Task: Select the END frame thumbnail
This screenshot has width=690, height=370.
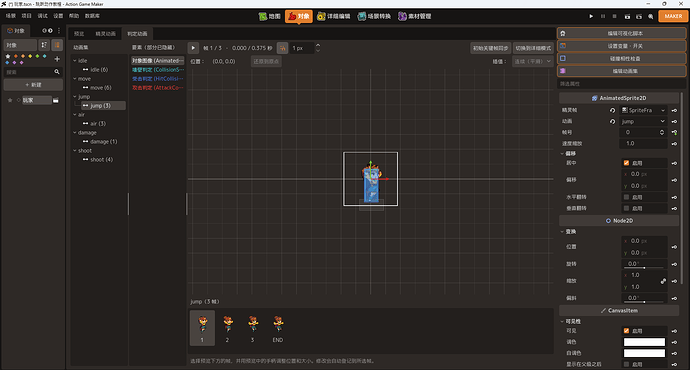Action: (278, 328)
